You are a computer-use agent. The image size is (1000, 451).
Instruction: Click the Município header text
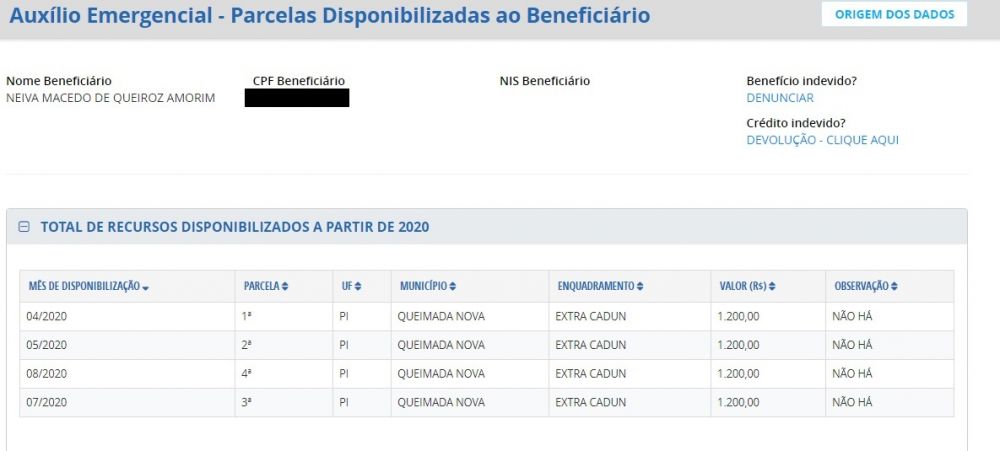423,287
